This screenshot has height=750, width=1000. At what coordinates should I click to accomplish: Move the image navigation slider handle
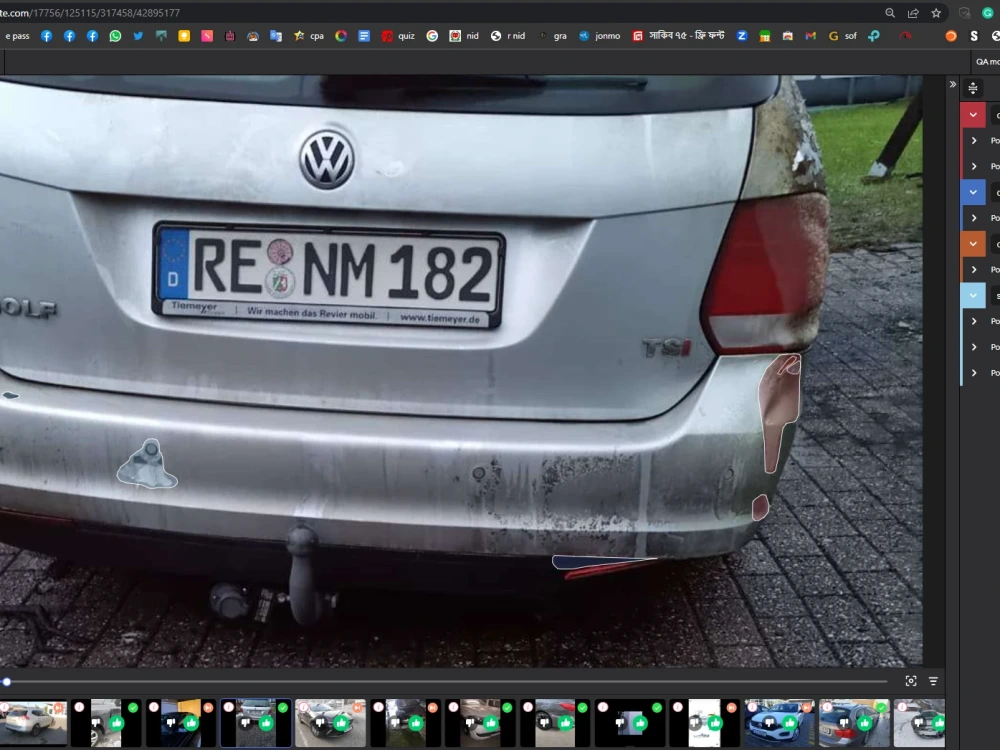pos(6,682)
